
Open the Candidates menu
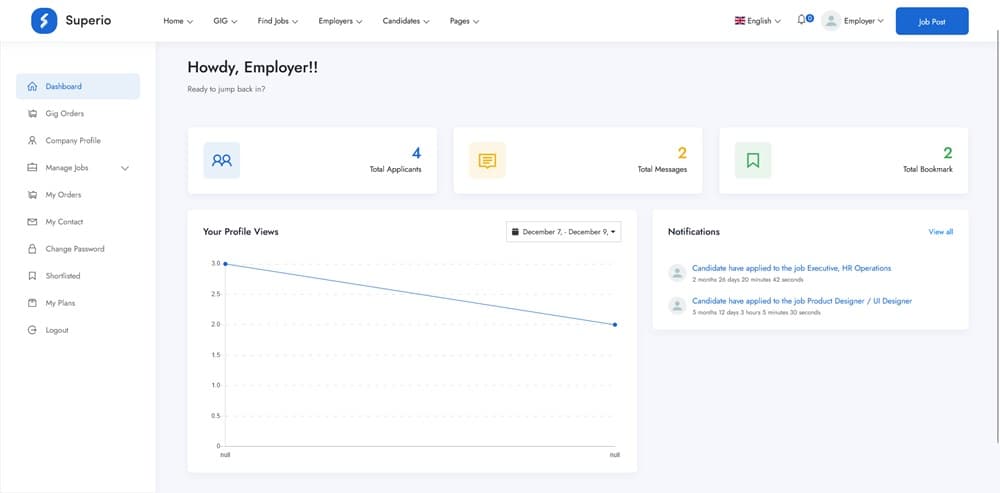406,21
